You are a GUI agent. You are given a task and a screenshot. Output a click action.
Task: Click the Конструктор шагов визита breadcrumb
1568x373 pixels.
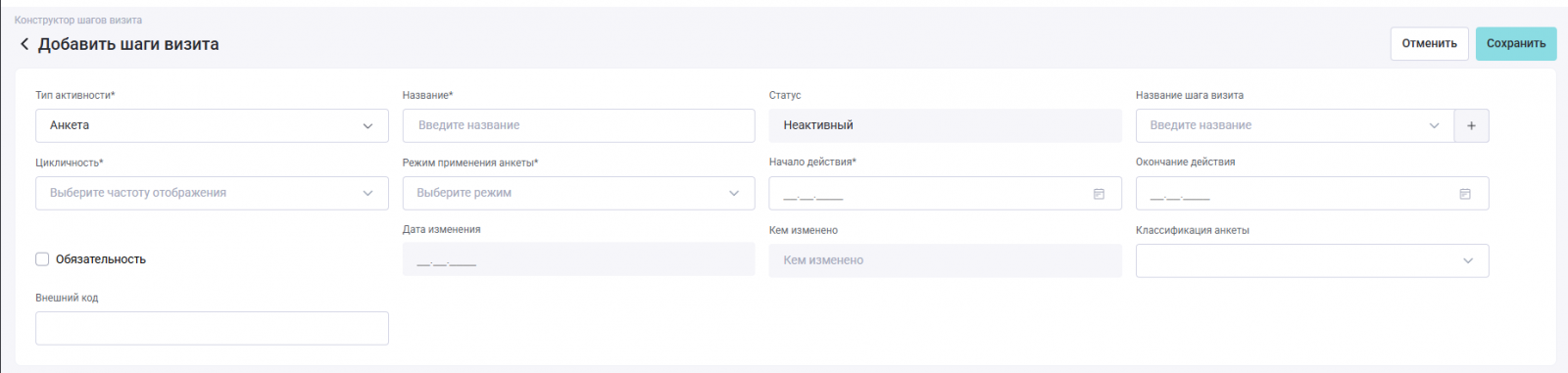(x=78, y=20)
